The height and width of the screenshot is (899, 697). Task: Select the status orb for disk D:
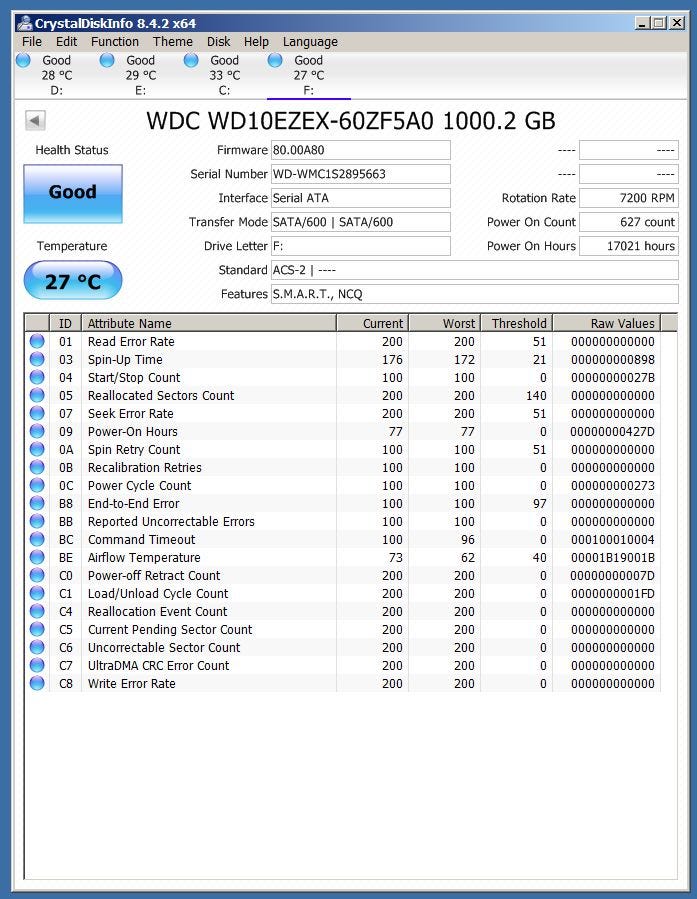(24, 60)
